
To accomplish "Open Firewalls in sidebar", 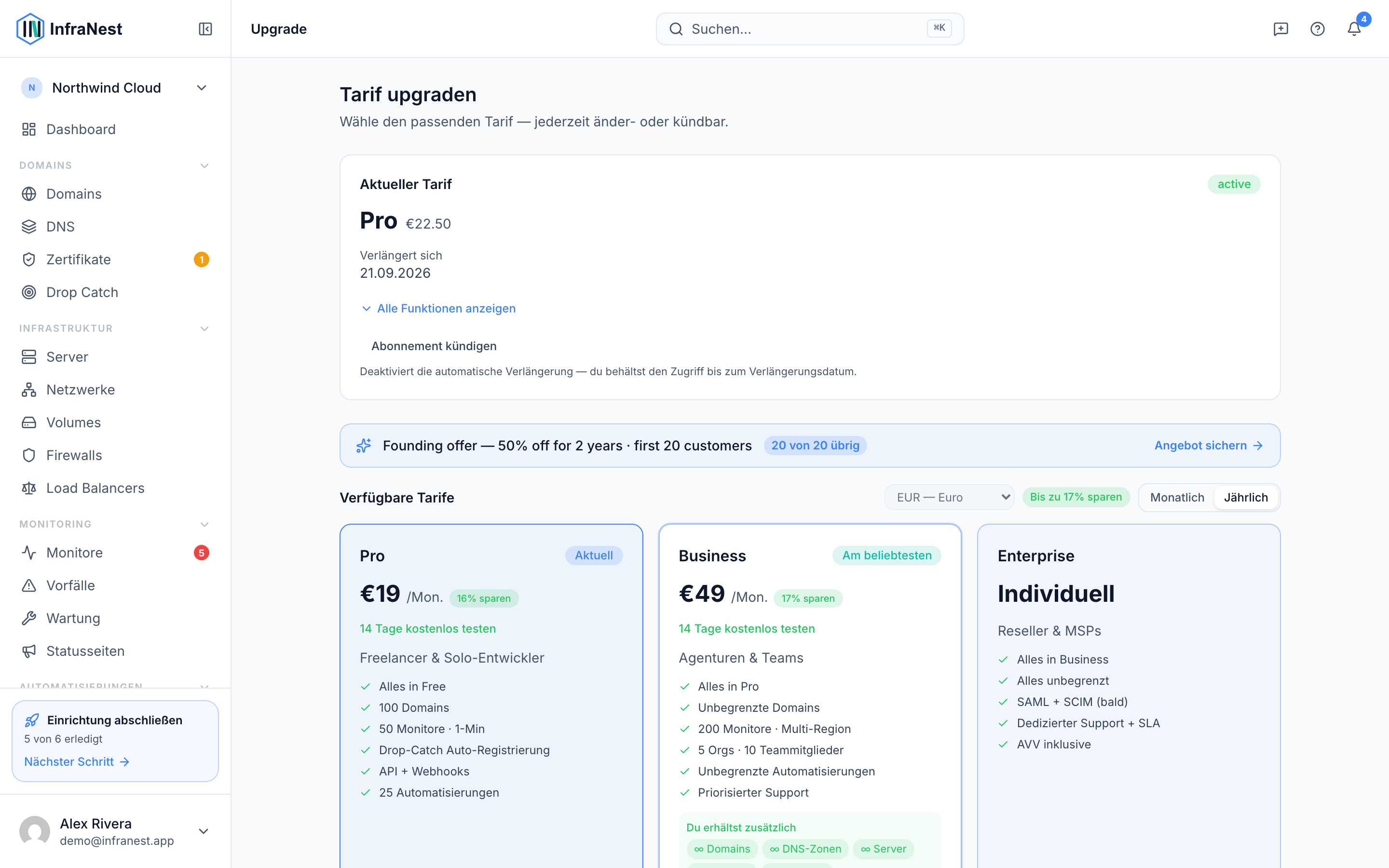I will (x=115, y=455).
